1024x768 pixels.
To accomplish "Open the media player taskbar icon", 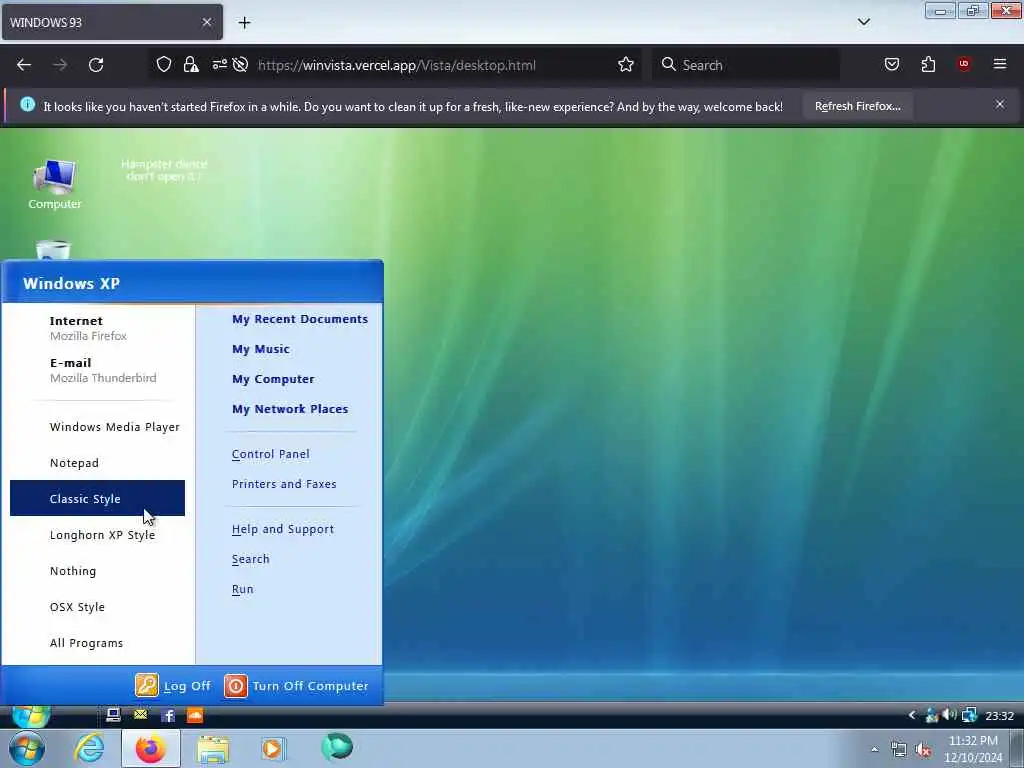I will (273, 748).
